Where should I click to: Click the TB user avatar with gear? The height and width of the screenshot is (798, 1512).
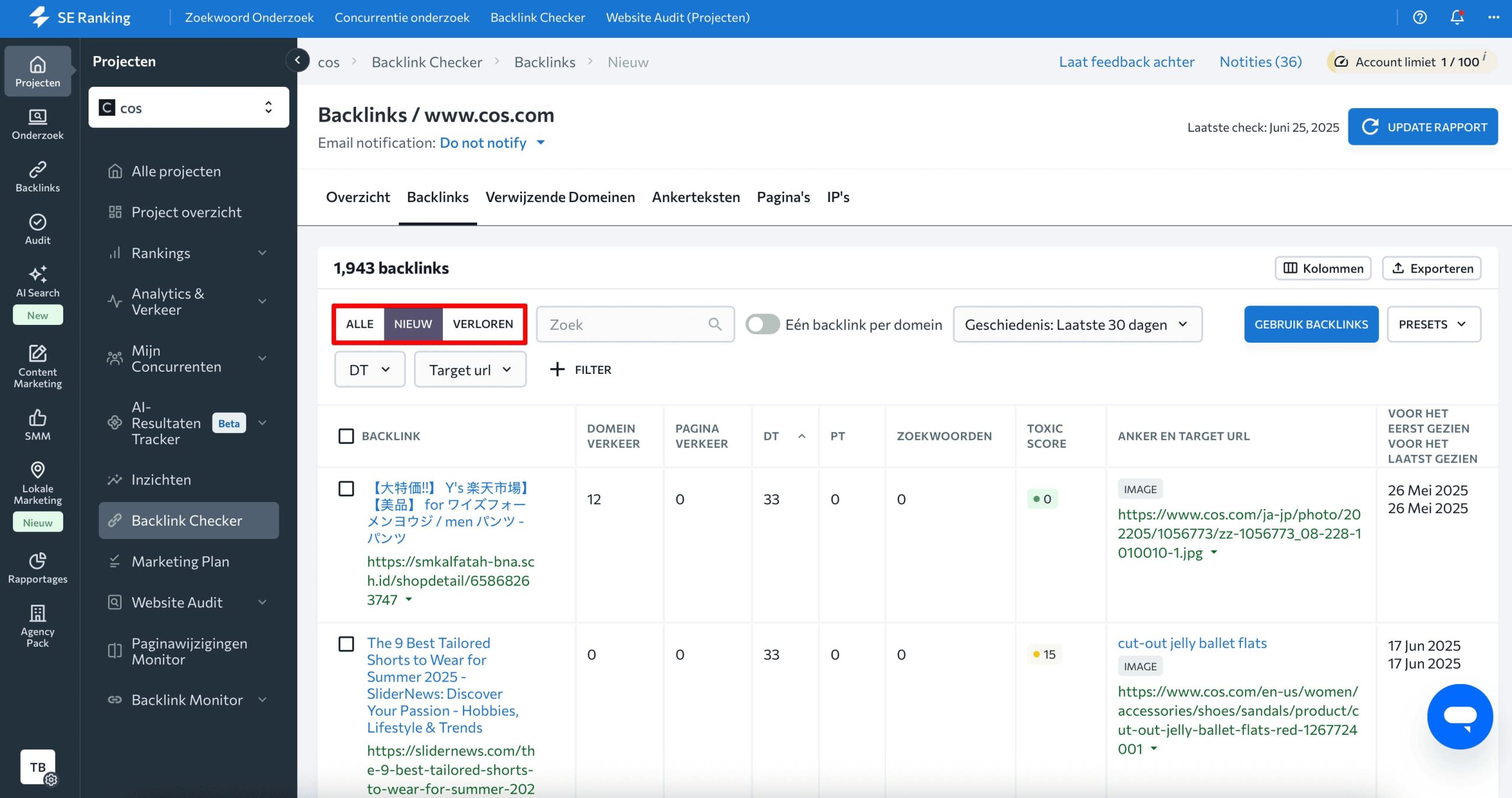(x=39, y=767)
